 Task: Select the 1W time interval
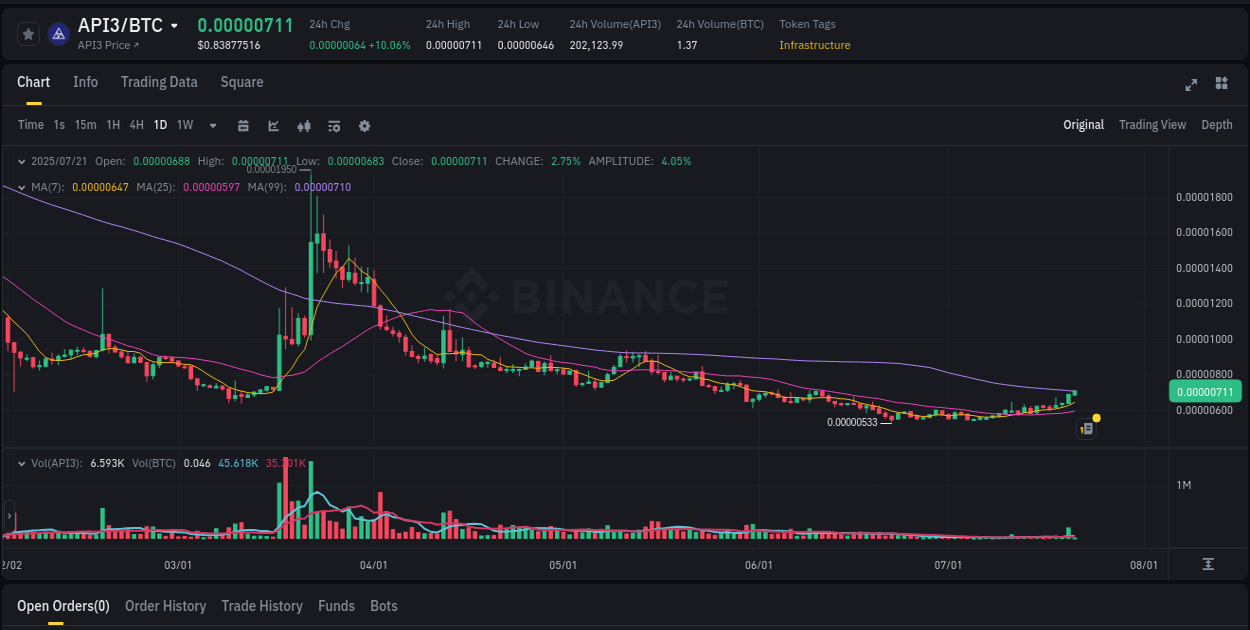tap(184, 125)
